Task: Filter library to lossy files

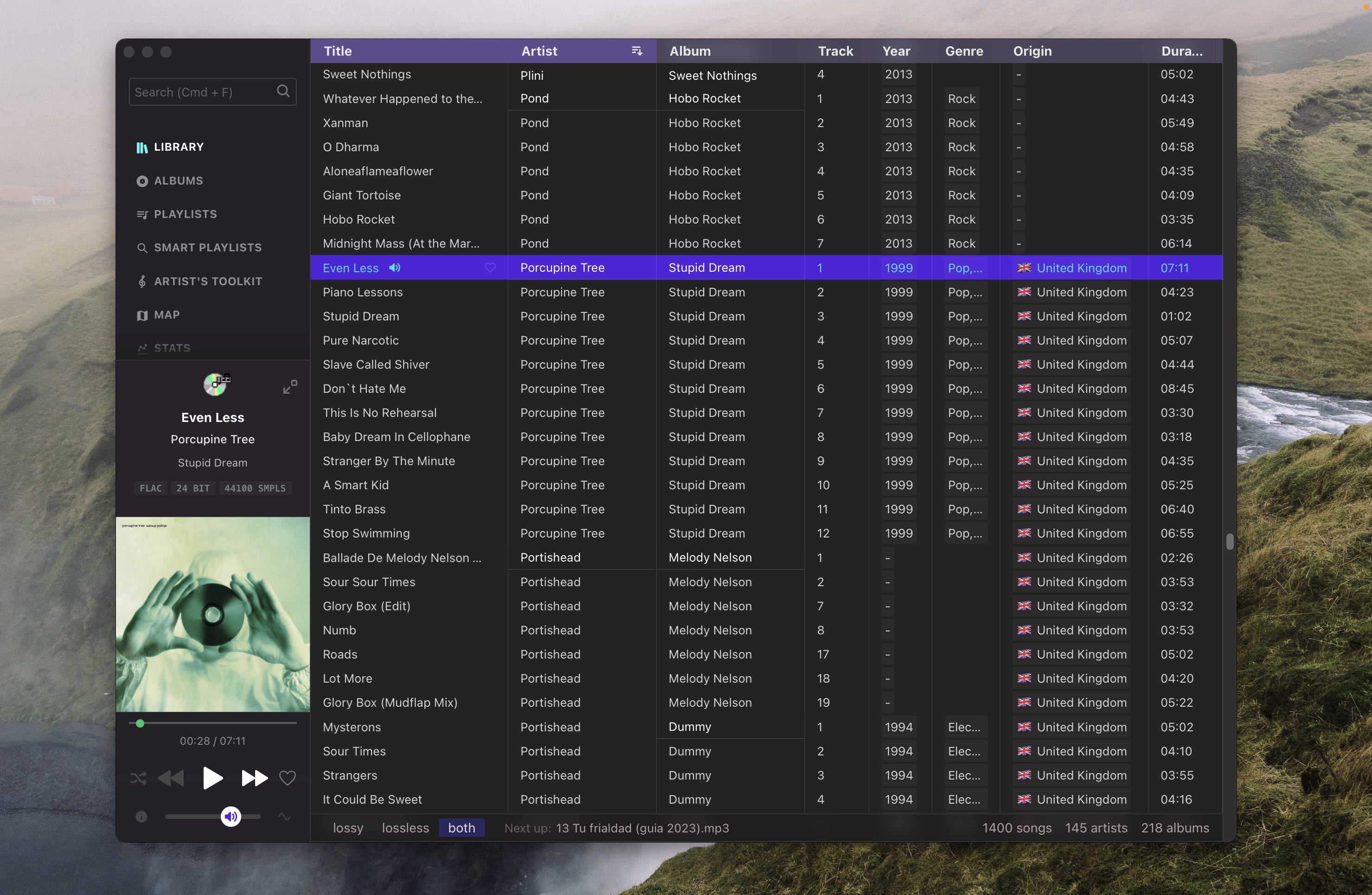Action: [x=348, y=828]
